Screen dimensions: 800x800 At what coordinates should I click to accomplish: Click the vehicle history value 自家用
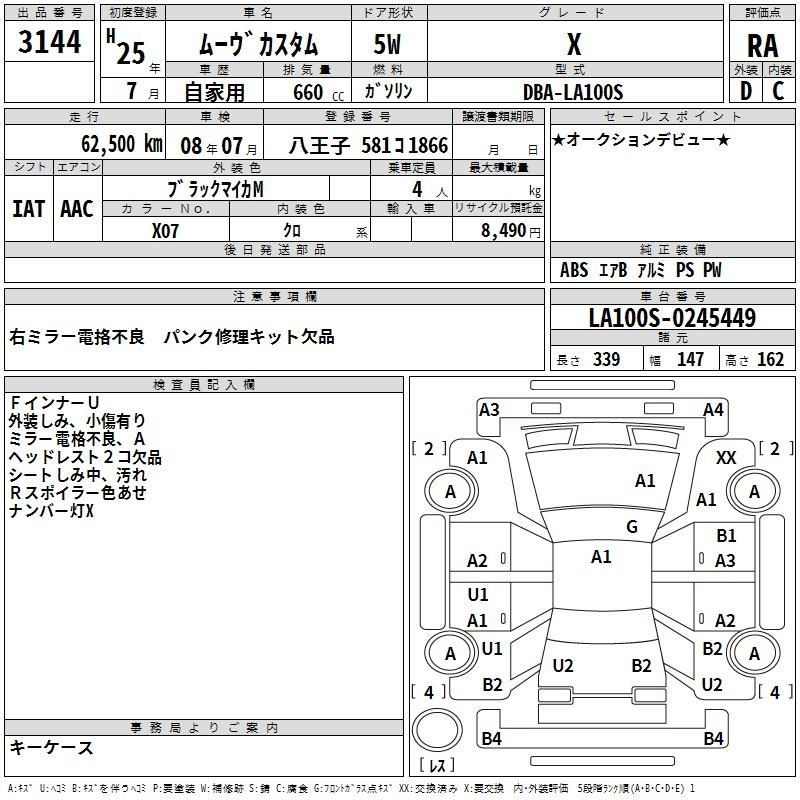(214, 92)
